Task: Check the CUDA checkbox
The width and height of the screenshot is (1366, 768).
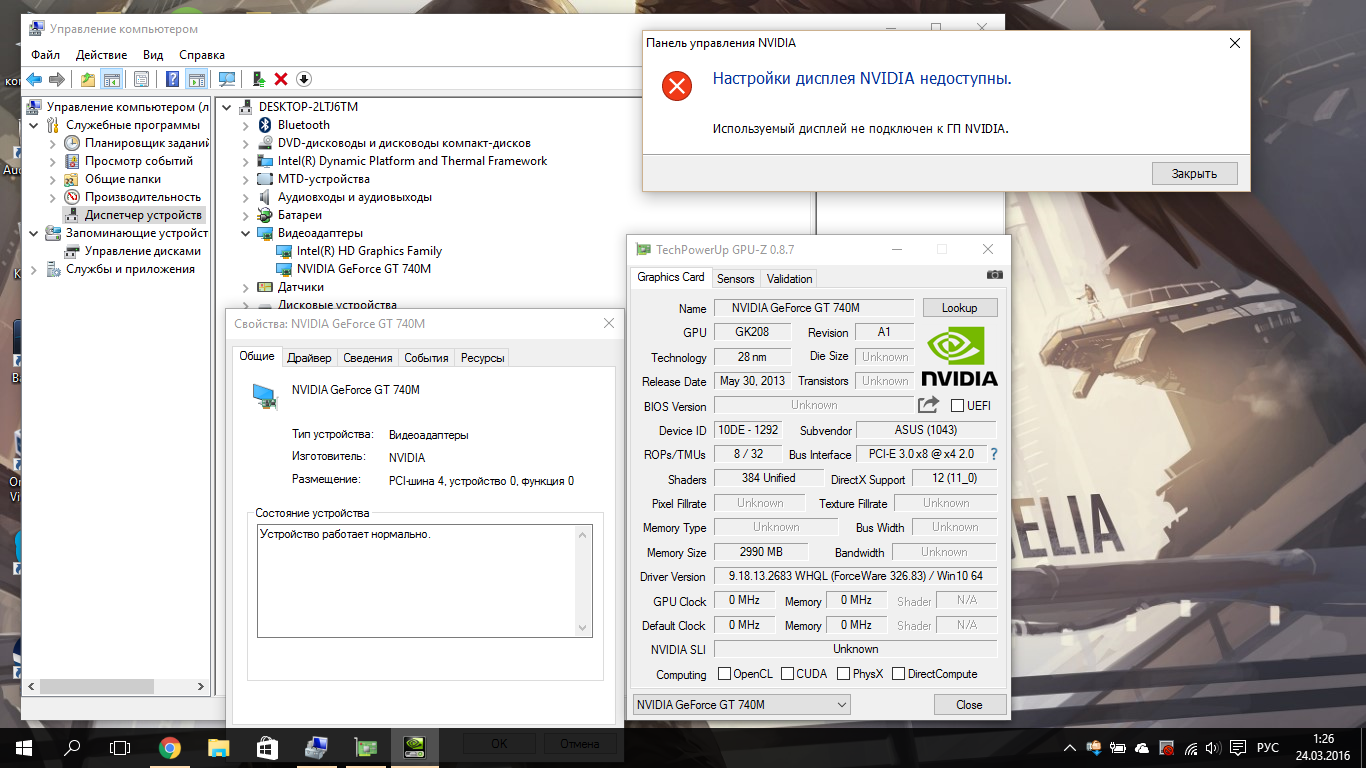Action: 787,674
